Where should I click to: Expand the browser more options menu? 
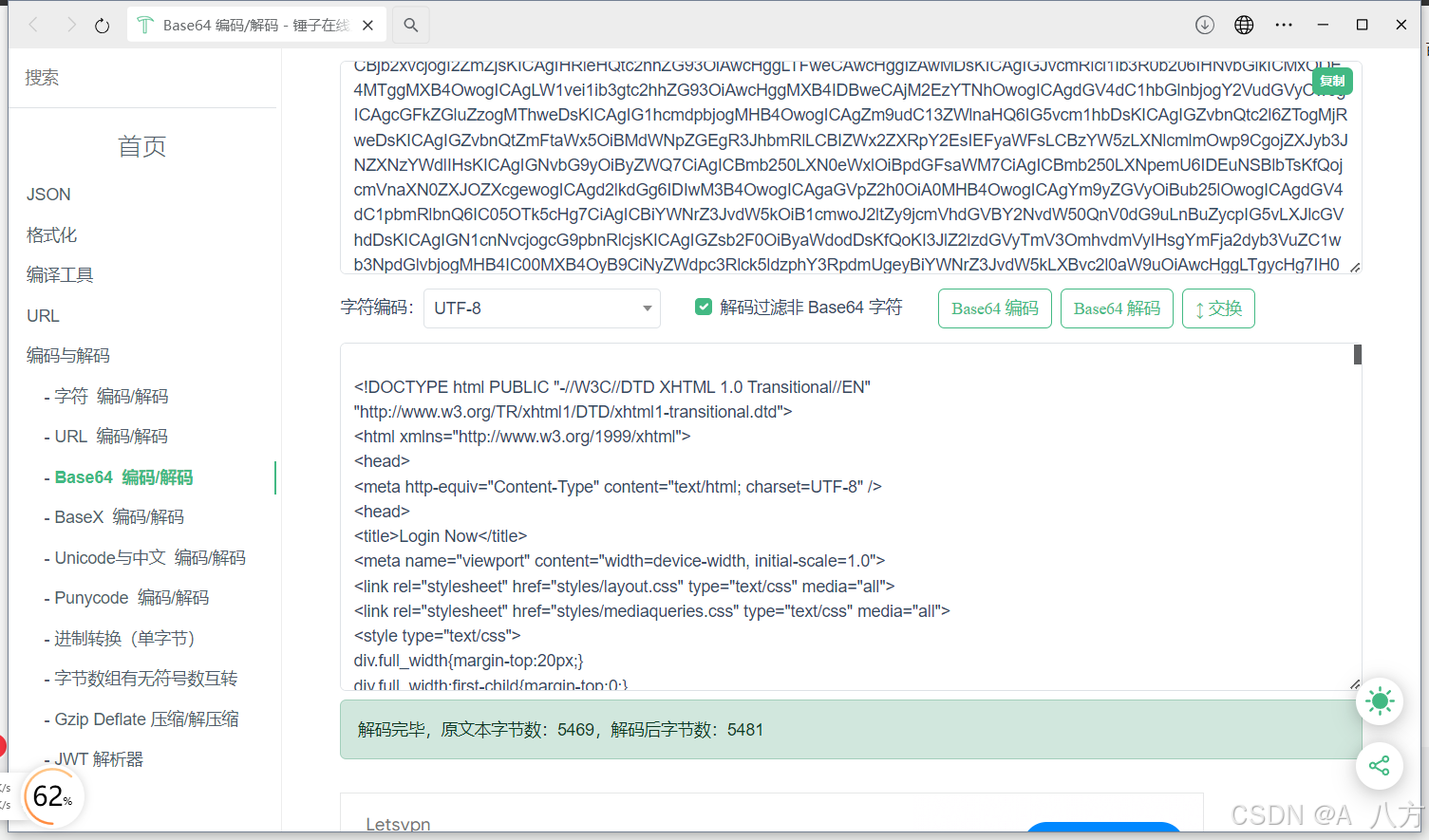coord(1284,25)
